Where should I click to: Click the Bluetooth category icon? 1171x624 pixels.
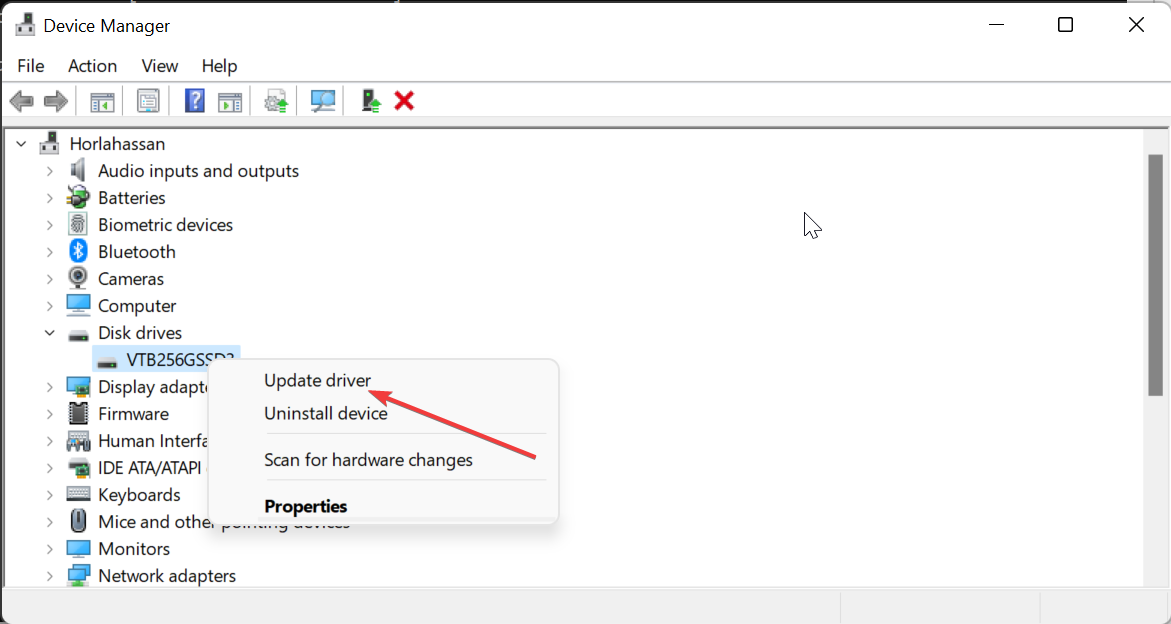(x=78, y=252)
